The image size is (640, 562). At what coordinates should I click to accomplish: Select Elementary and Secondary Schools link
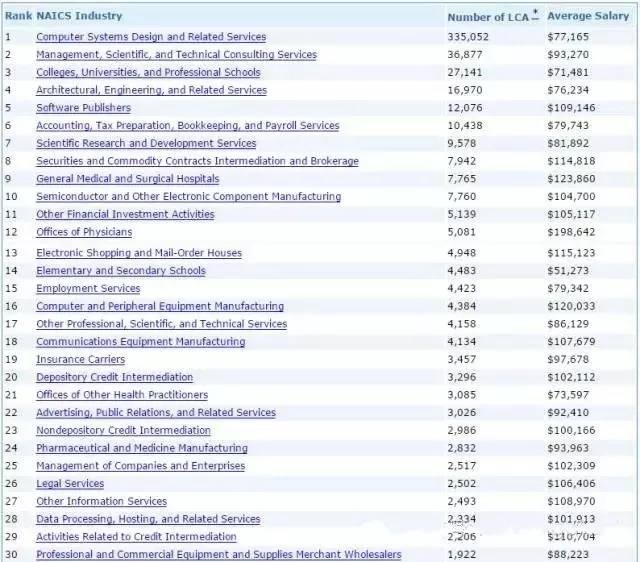pos(121,271)
